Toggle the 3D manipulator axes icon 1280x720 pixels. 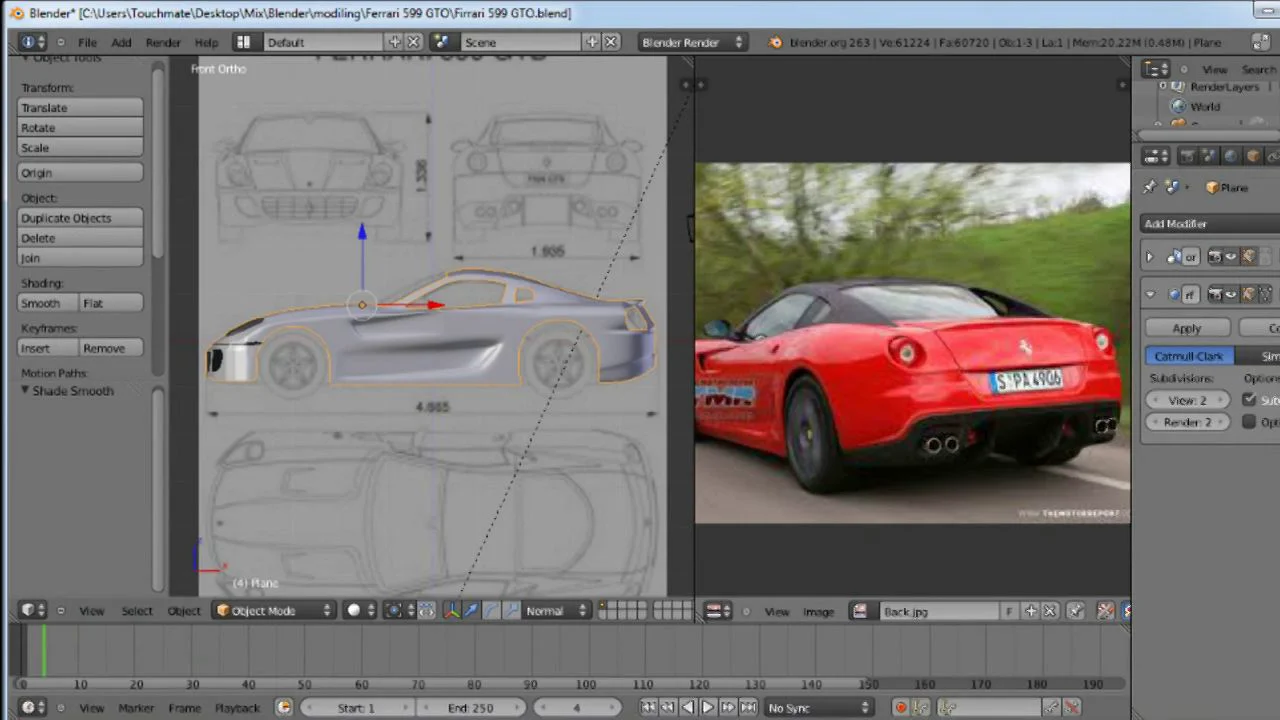(451, 610)
